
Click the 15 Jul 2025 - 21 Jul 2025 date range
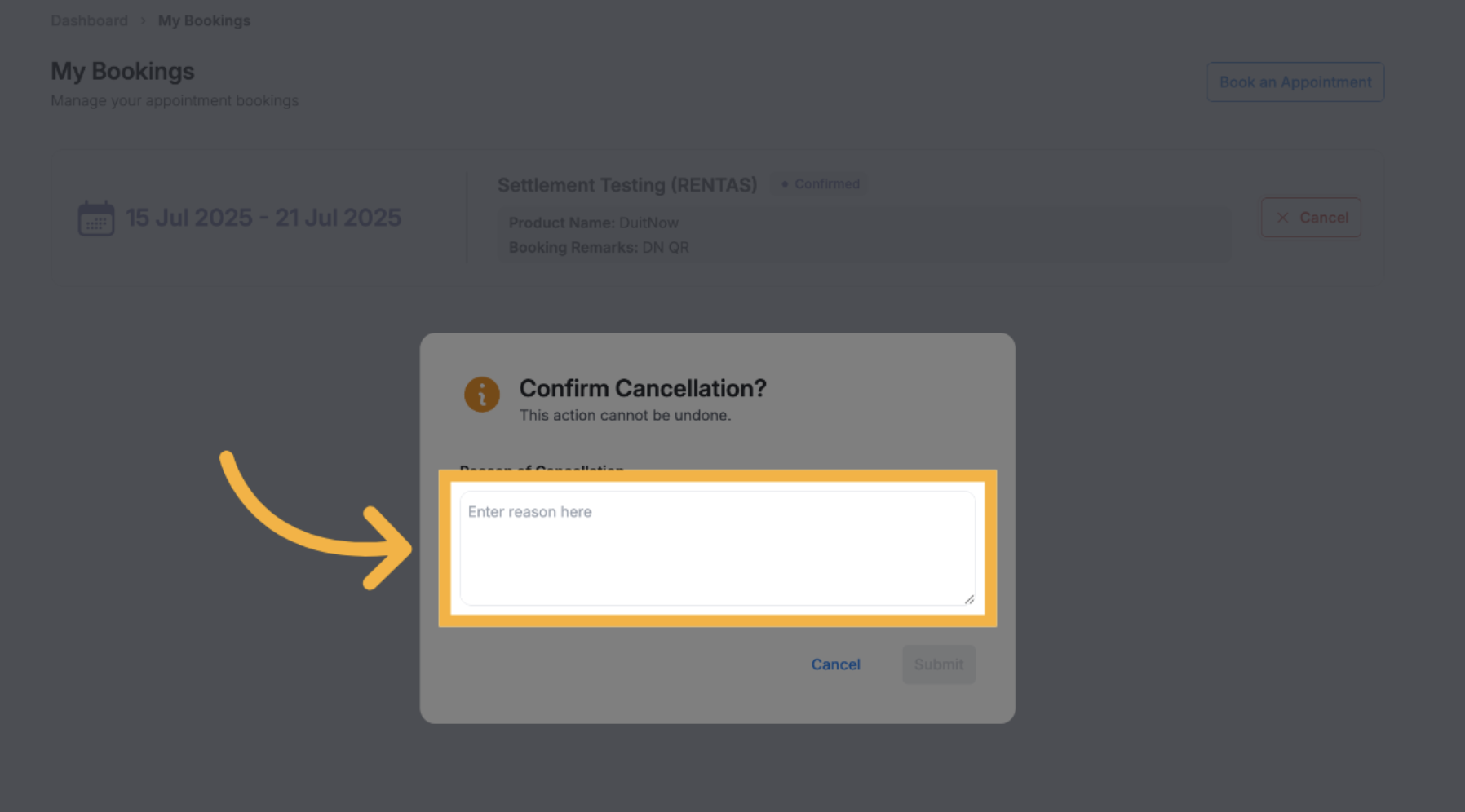(x=263, y=218)
